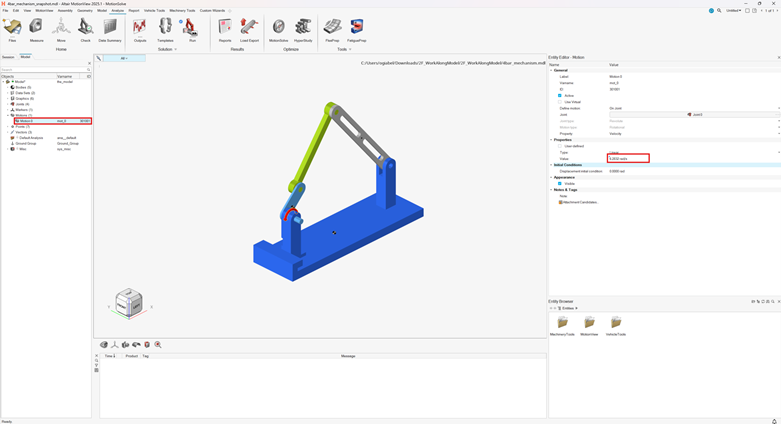Click the Entities breadcrumb in Entity Browser

[x=568, y=308]
